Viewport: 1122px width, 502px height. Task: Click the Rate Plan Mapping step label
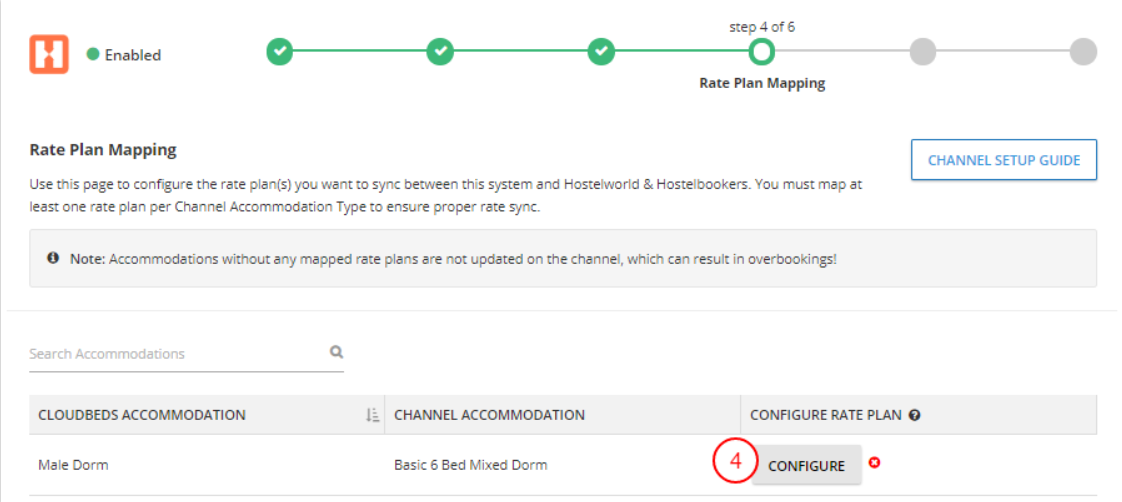[x=762, y=83]
